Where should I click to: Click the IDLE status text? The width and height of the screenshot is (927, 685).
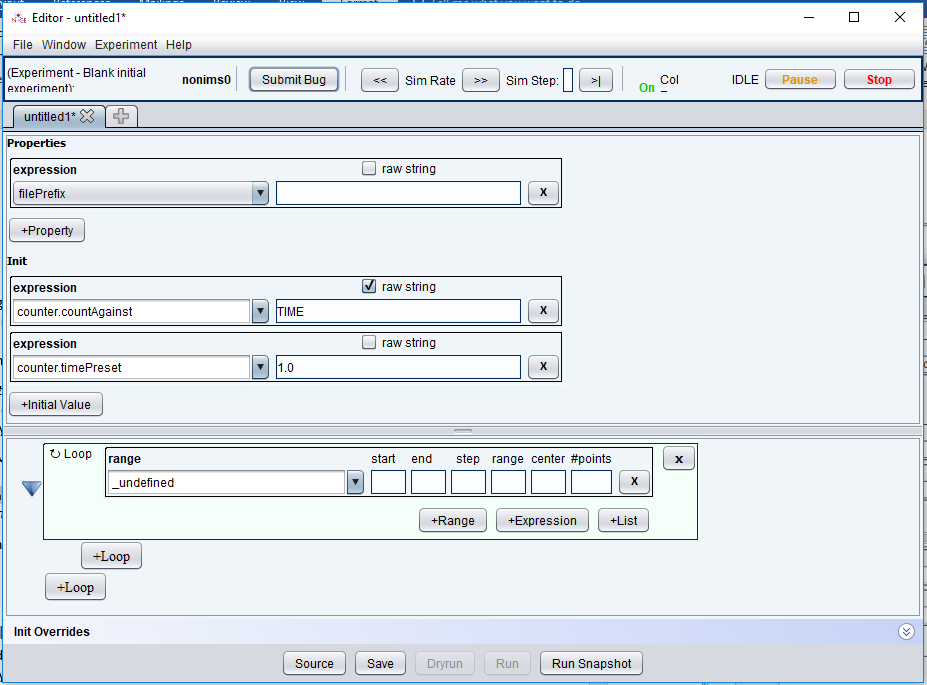(745, 79)
